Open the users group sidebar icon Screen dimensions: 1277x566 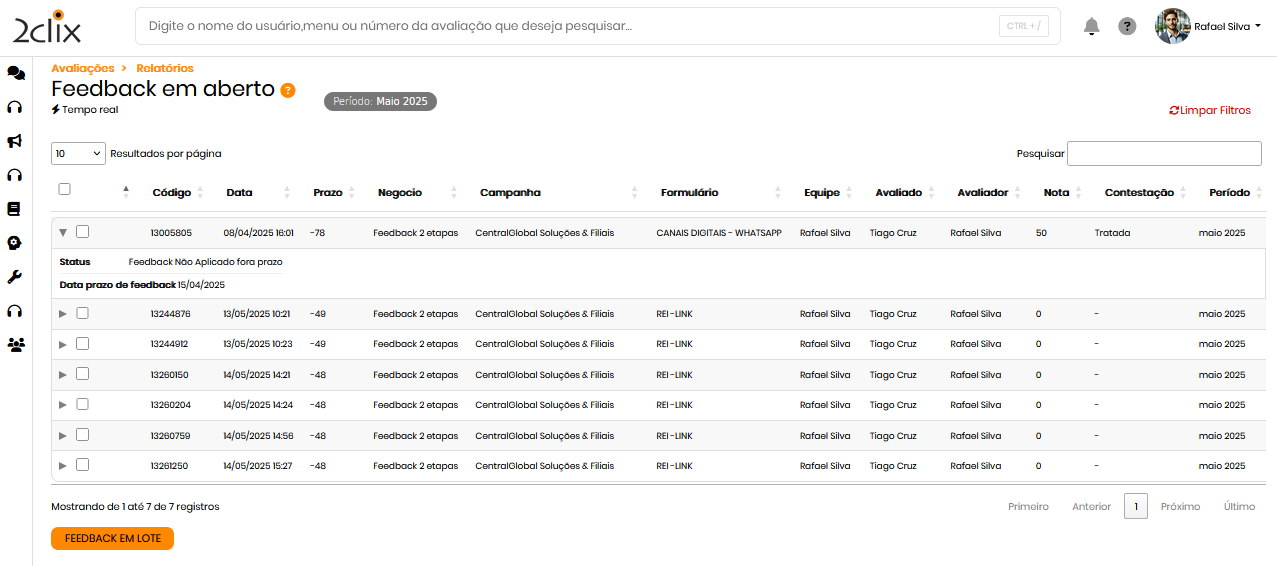click(15, 345)
